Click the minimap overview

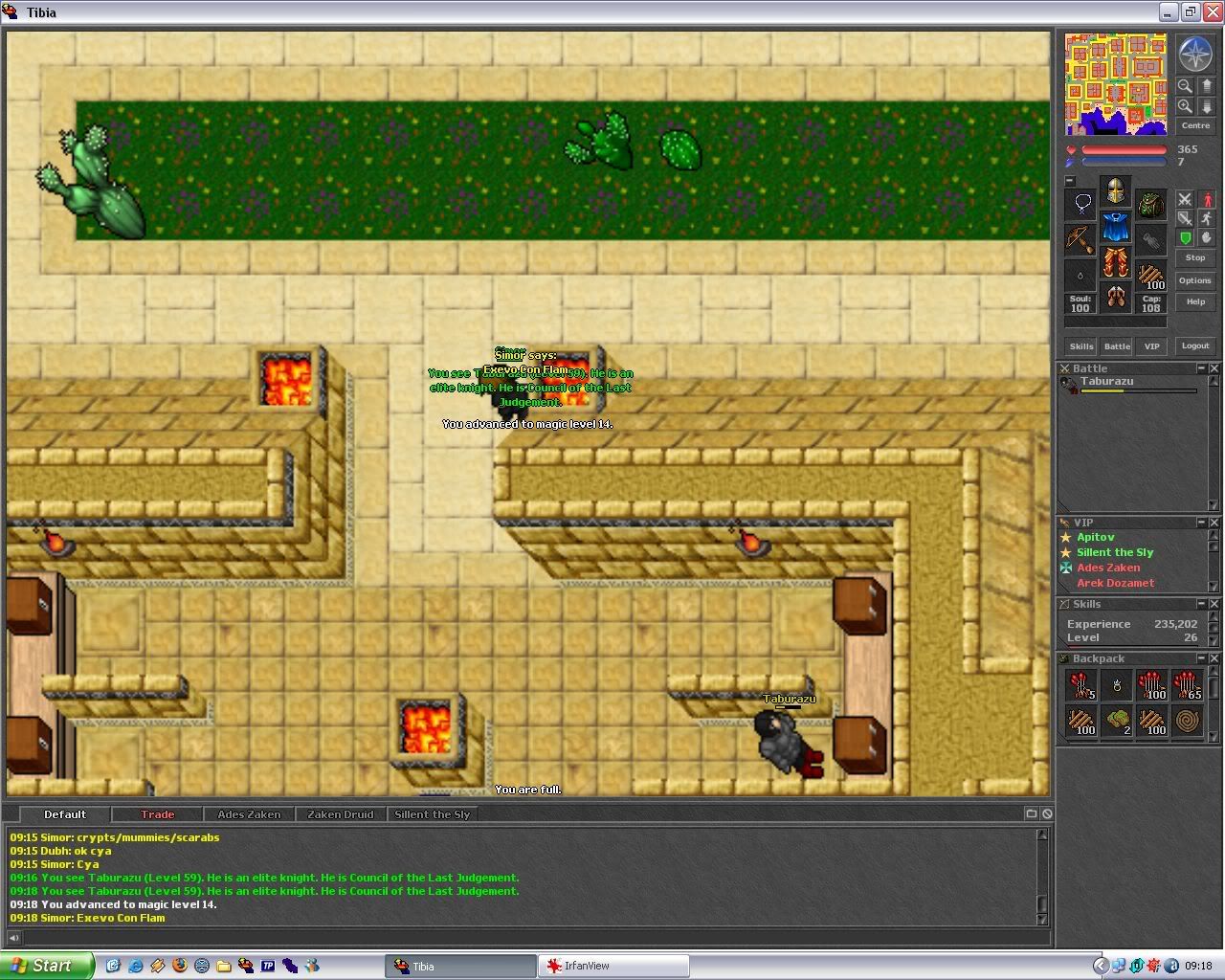pyautogui.click(x=1116, y=83)
